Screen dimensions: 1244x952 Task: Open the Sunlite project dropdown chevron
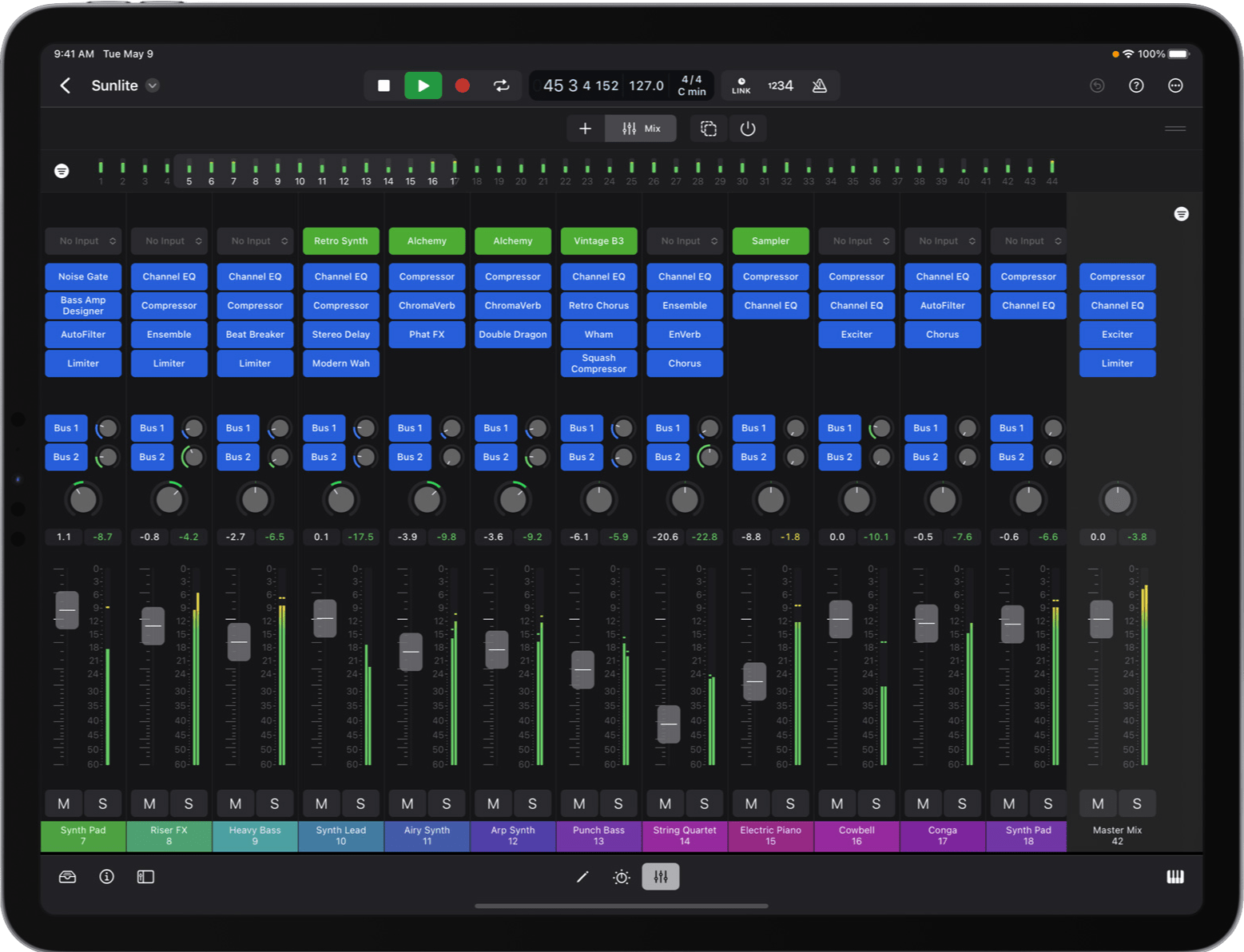(x=153, y=85)
